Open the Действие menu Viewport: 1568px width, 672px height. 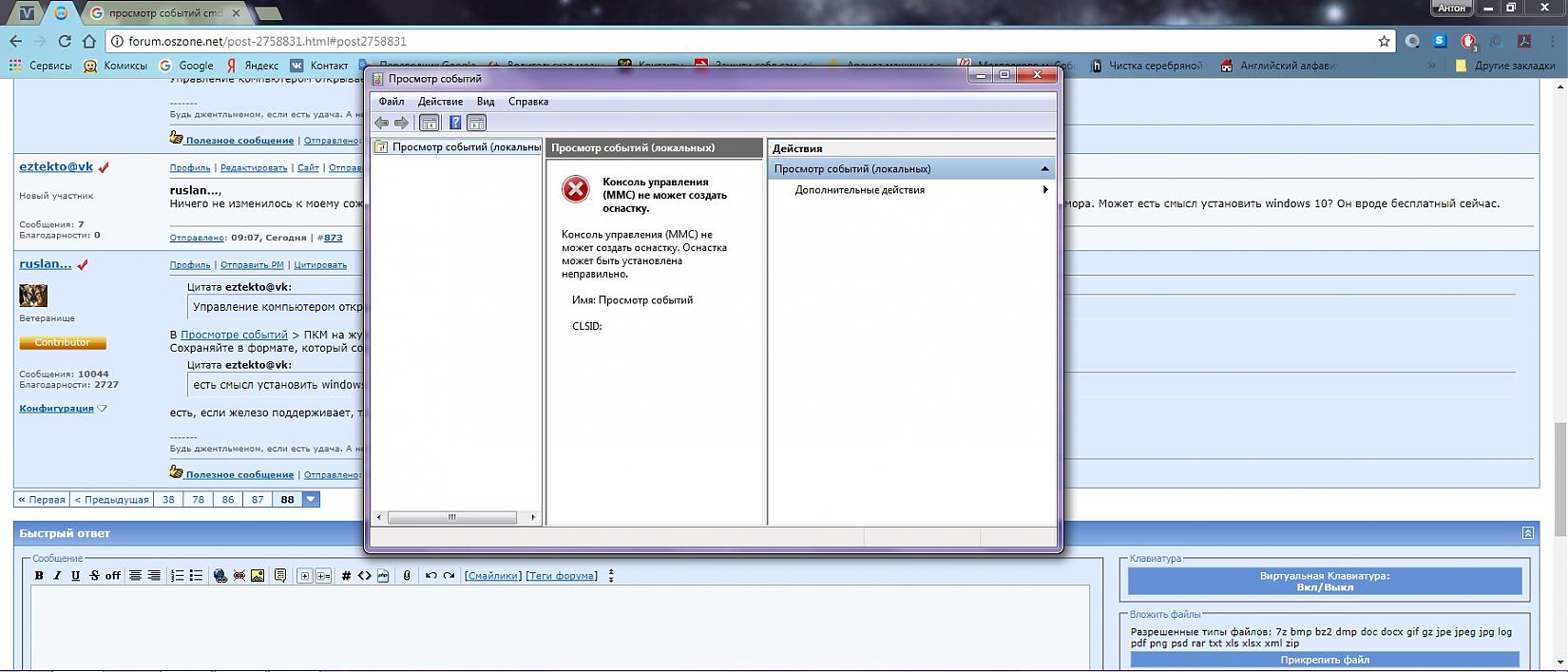(440, 102)
